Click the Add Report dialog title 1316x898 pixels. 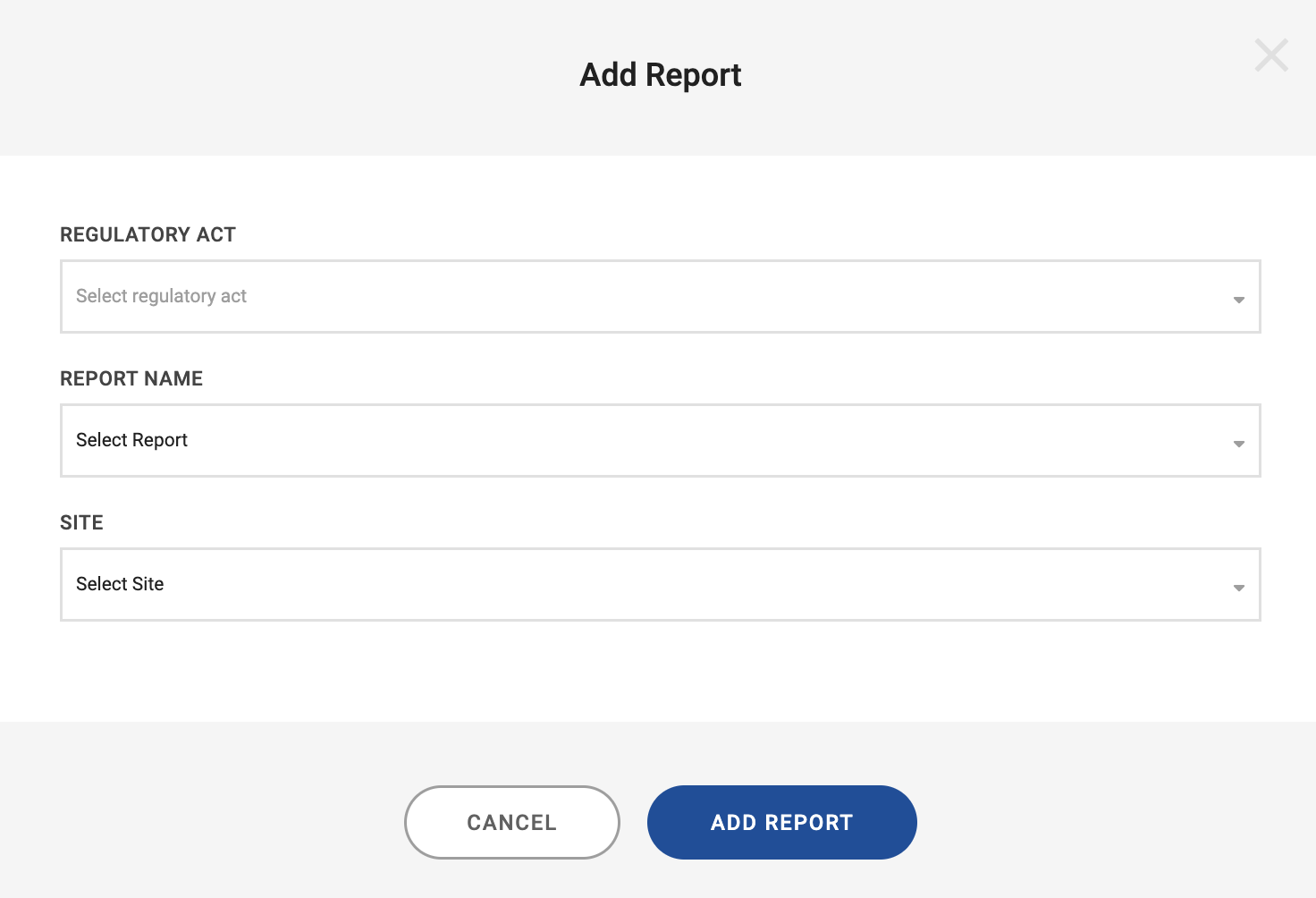point(661,75)
